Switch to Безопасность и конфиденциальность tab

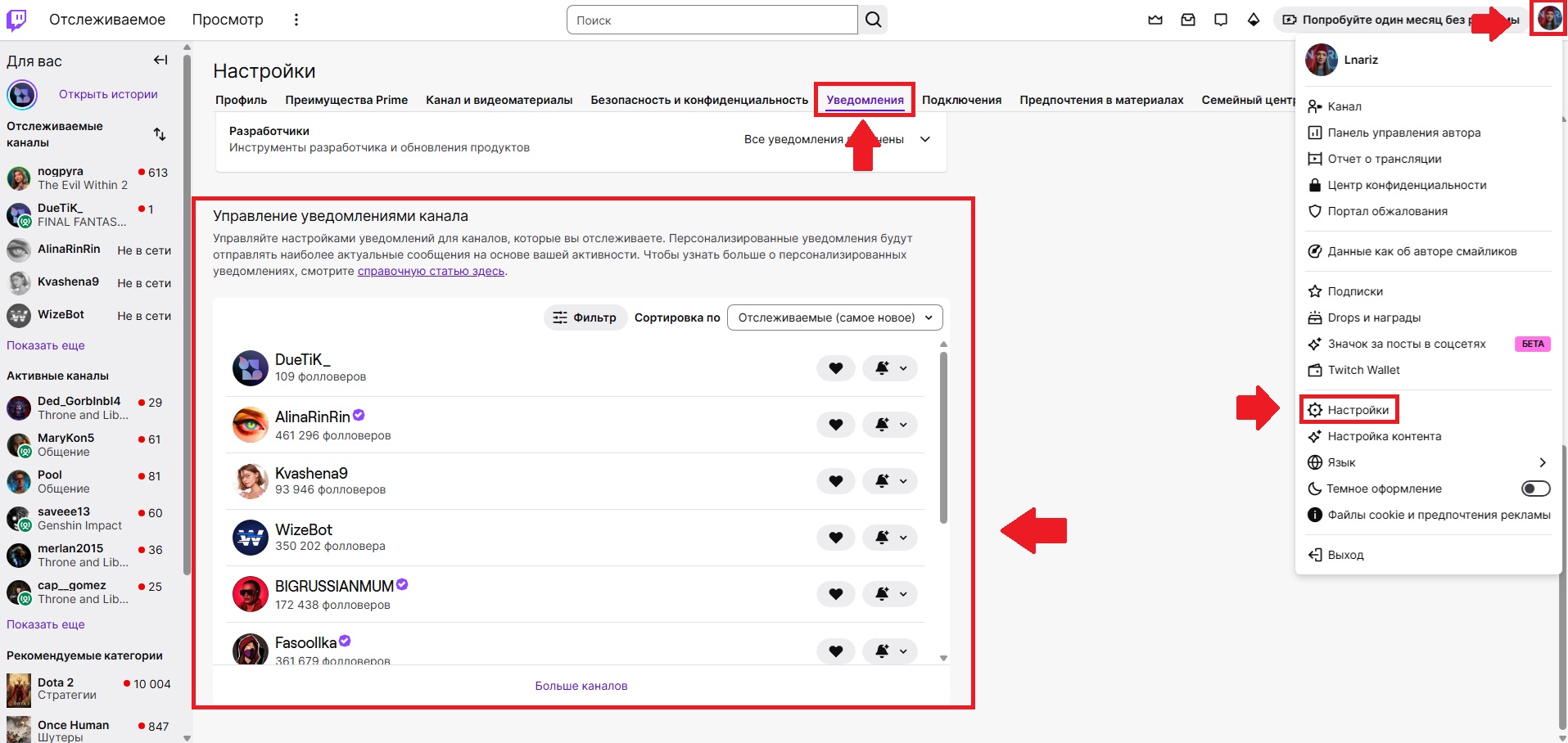(x=699, y=100)
